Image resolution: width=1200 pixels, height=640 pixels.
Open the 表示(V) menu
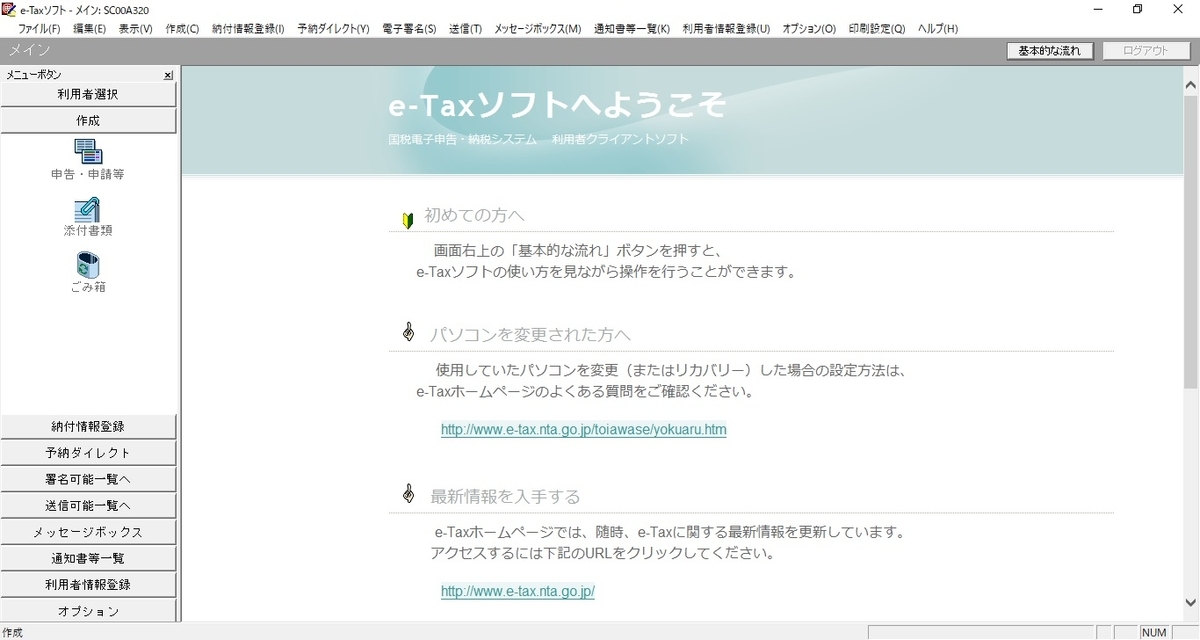(x=136, y=29)
